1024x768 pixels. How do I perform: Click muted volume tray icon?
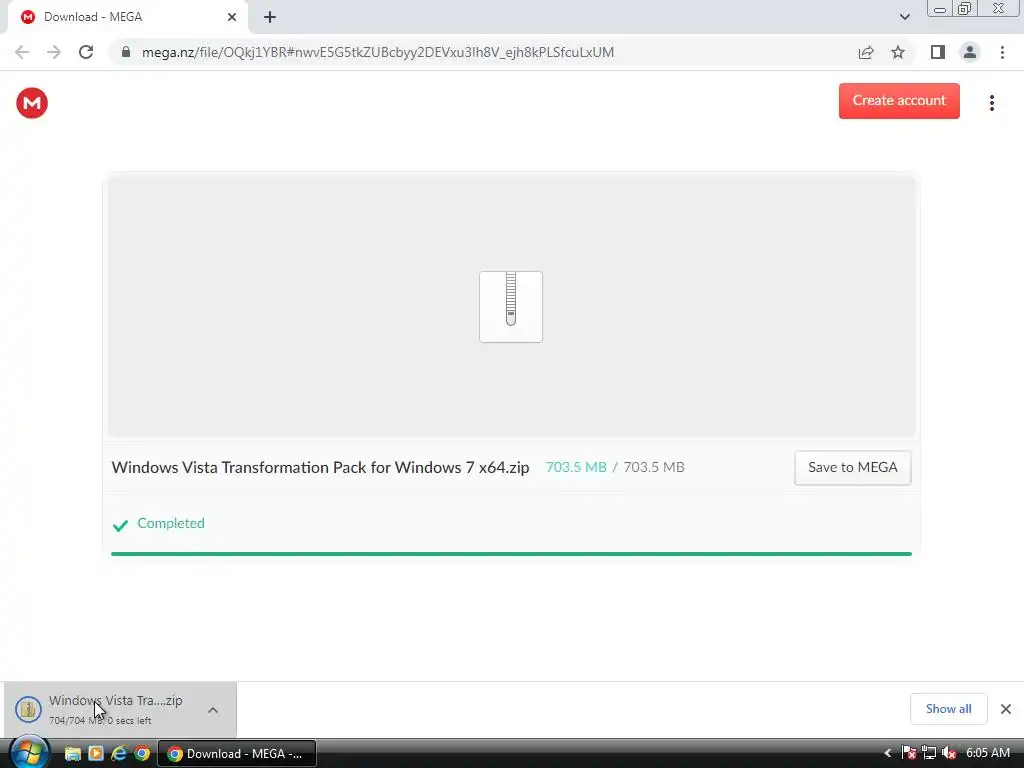click(949, 754)
